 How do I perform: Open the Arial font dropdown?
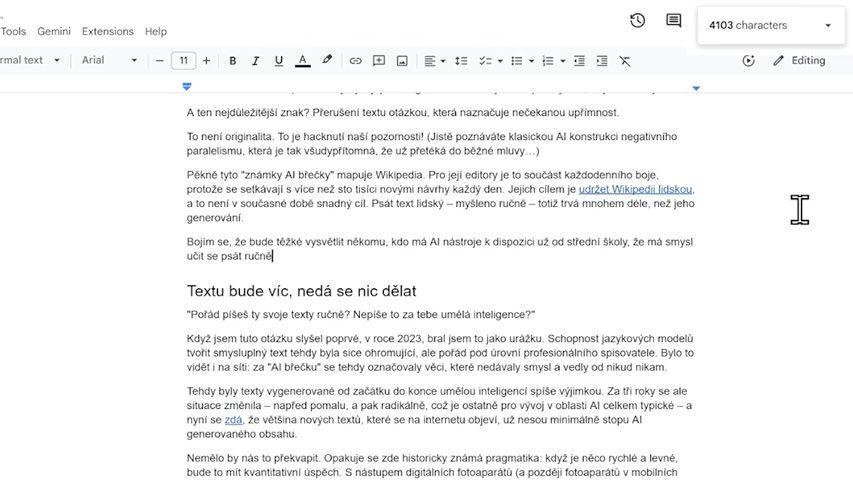pos(109,60)
